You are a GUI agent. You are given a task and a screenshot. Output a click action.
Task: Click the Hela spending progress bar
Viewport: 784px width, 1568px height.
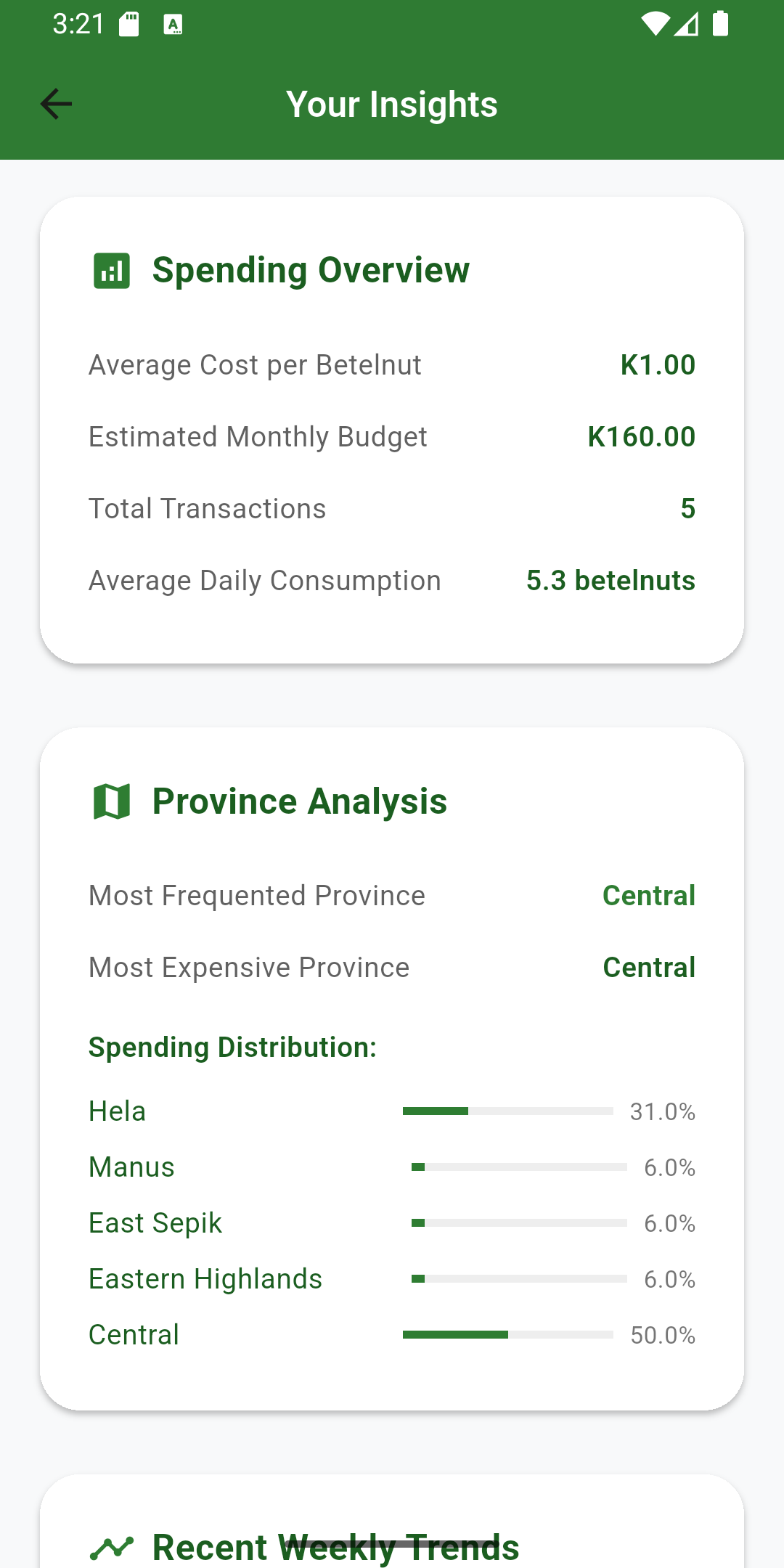(507, 1111)
